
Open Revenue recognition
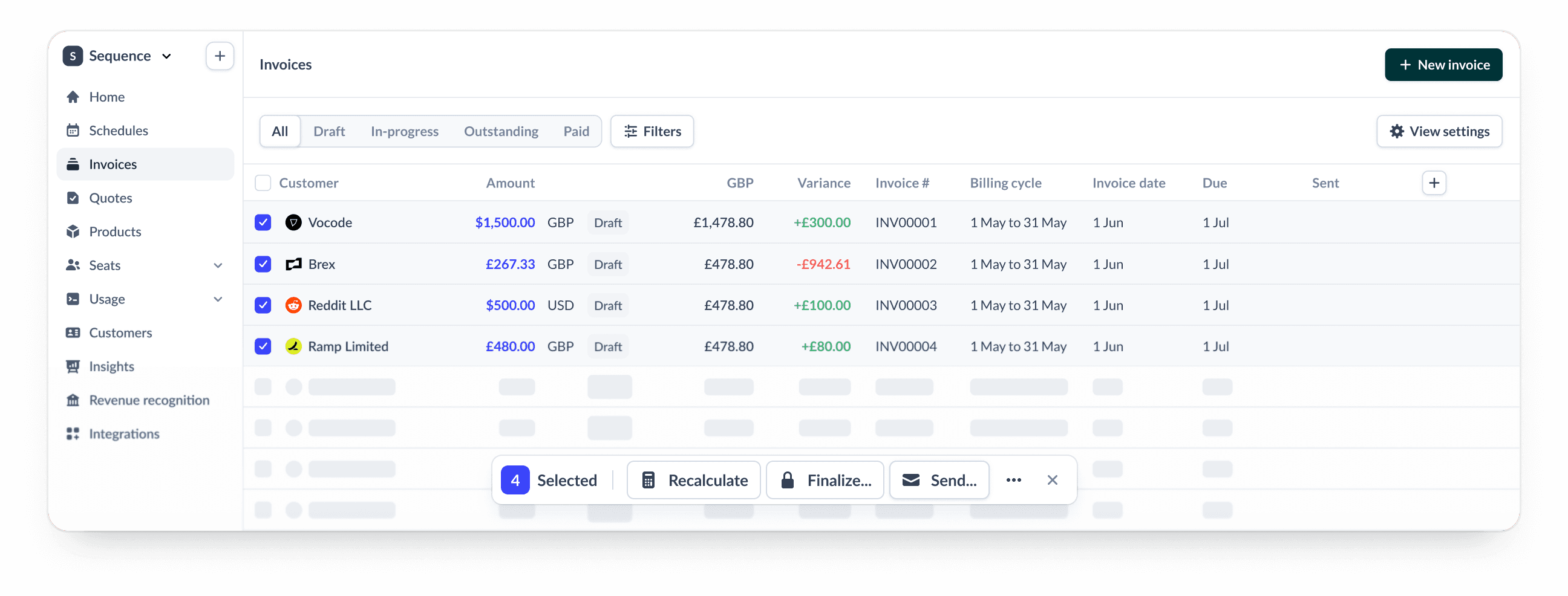[149, 400]
